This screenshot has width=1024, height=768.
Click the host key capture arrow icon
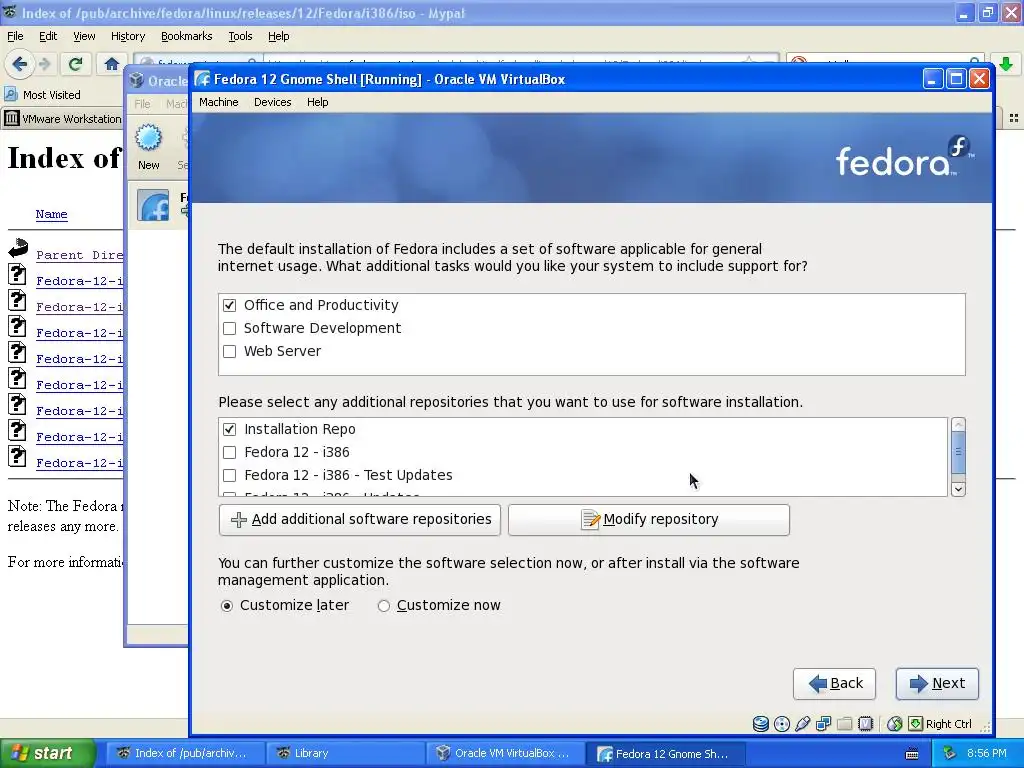click(916, 724)
